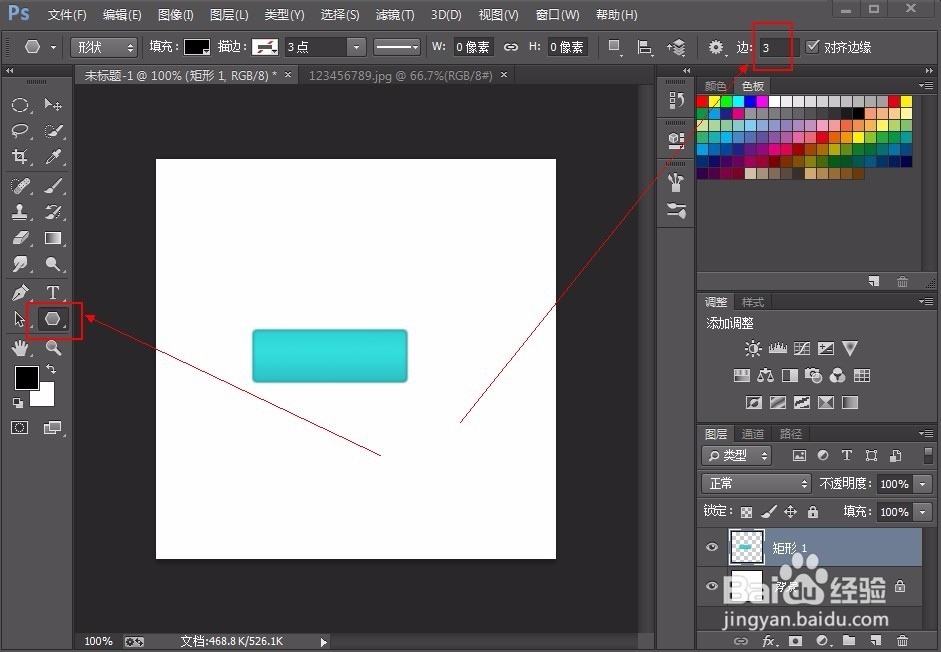Select the Clone Stamp tool
Screen dimensions: 941x652
pos(20,212)
